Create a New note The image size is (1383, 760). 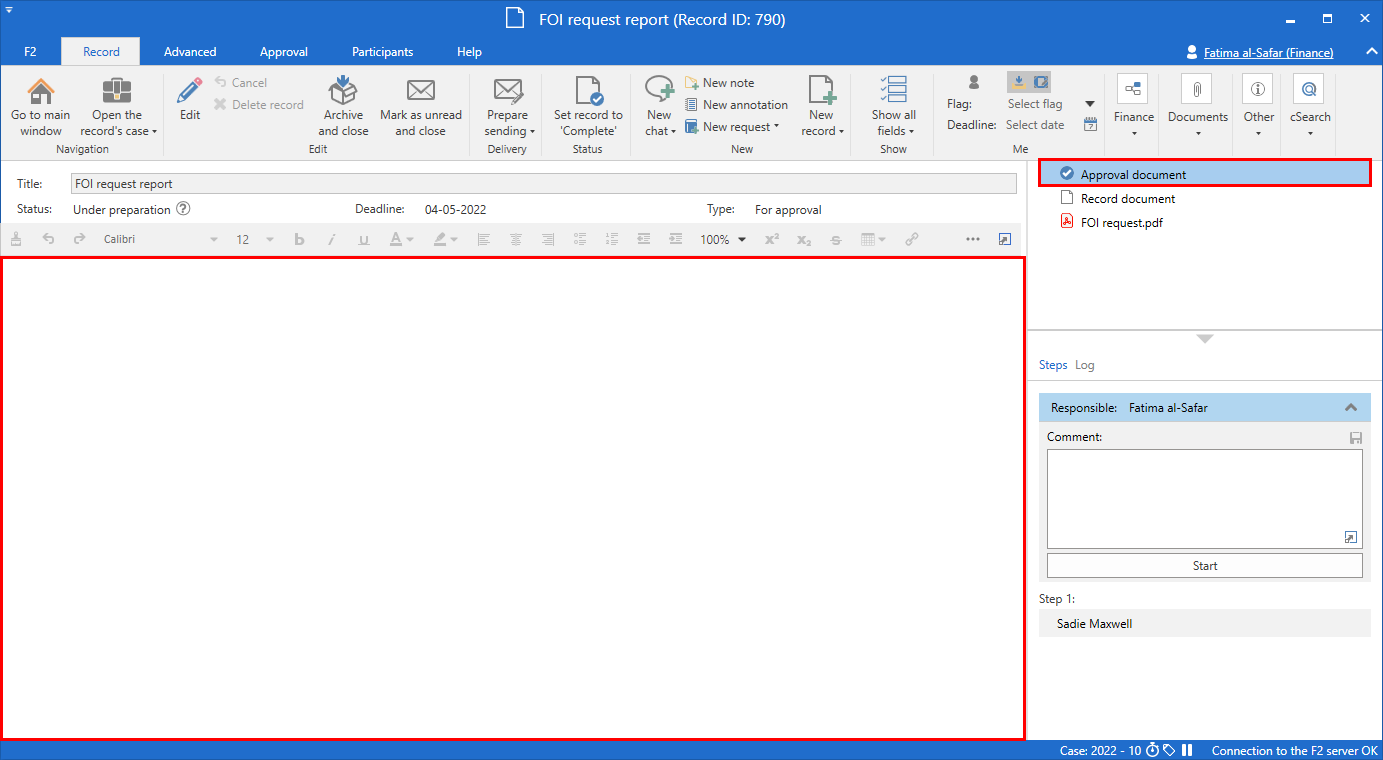point(719,83)
